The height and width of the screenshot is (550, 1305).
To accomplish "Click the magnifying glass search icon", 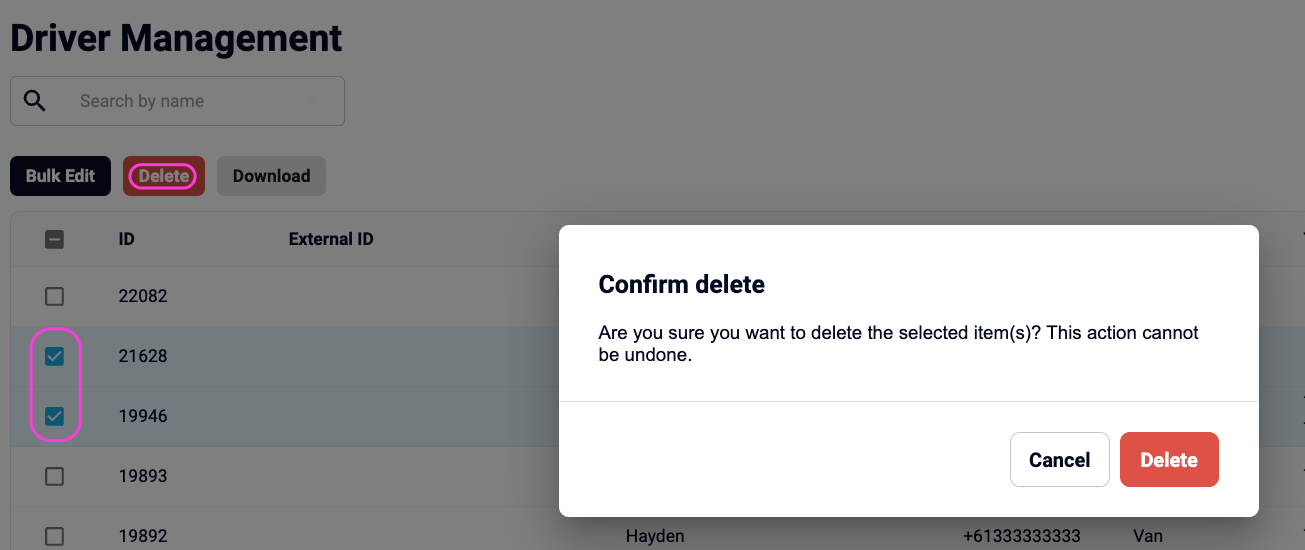I will (x=35, y=101).
